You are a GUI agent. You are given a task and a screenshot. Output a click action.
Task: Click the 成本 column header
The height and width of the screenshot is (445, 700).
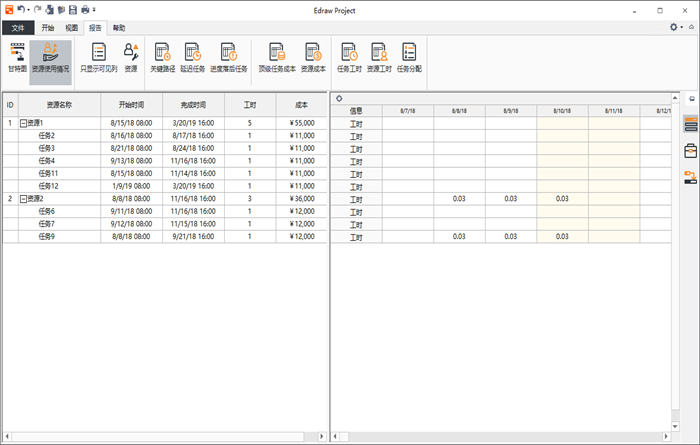(x=301, y=104)
